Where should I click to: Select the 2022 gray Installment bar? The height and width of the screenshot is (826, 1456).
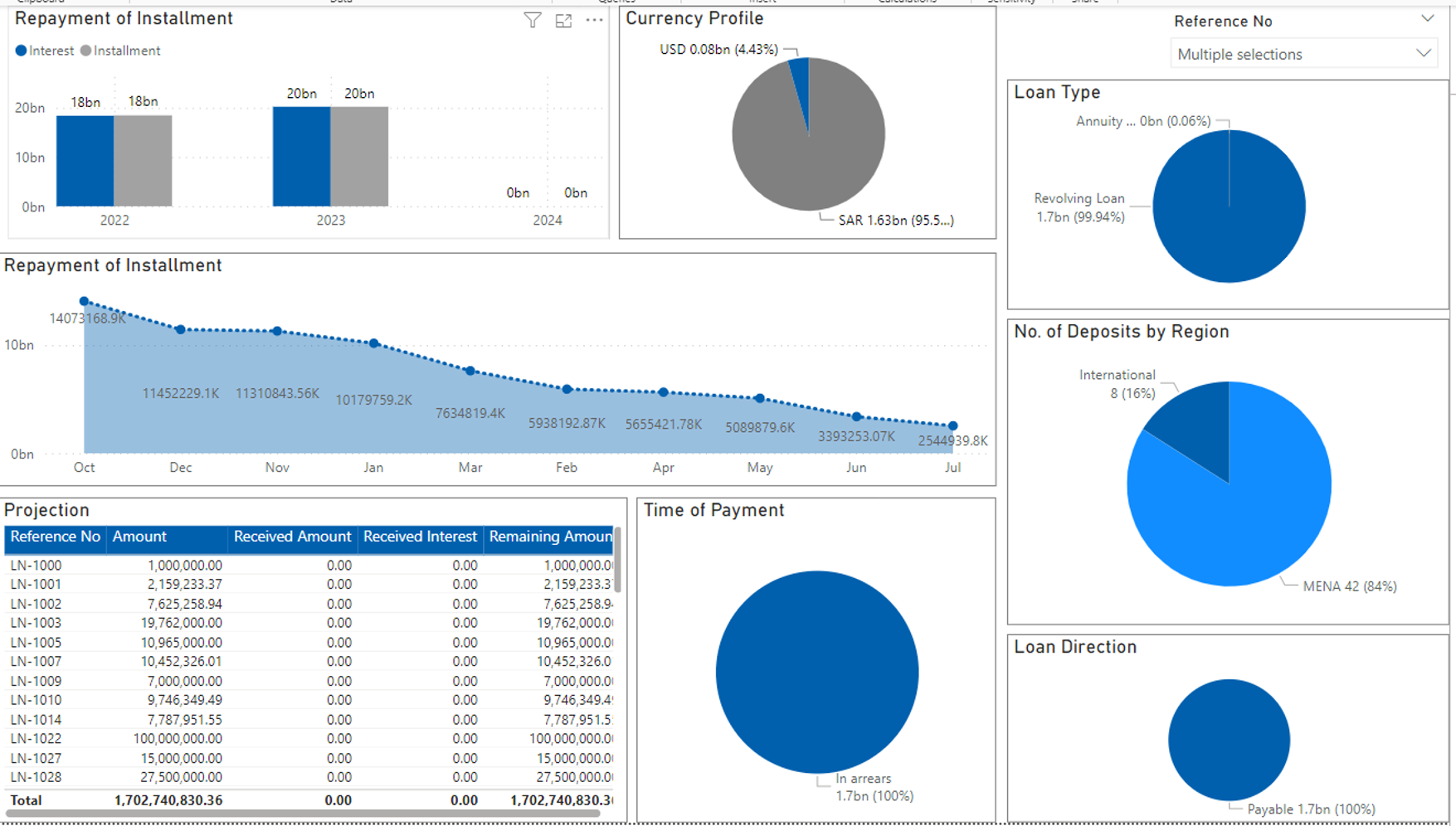[x=143, y=160]
